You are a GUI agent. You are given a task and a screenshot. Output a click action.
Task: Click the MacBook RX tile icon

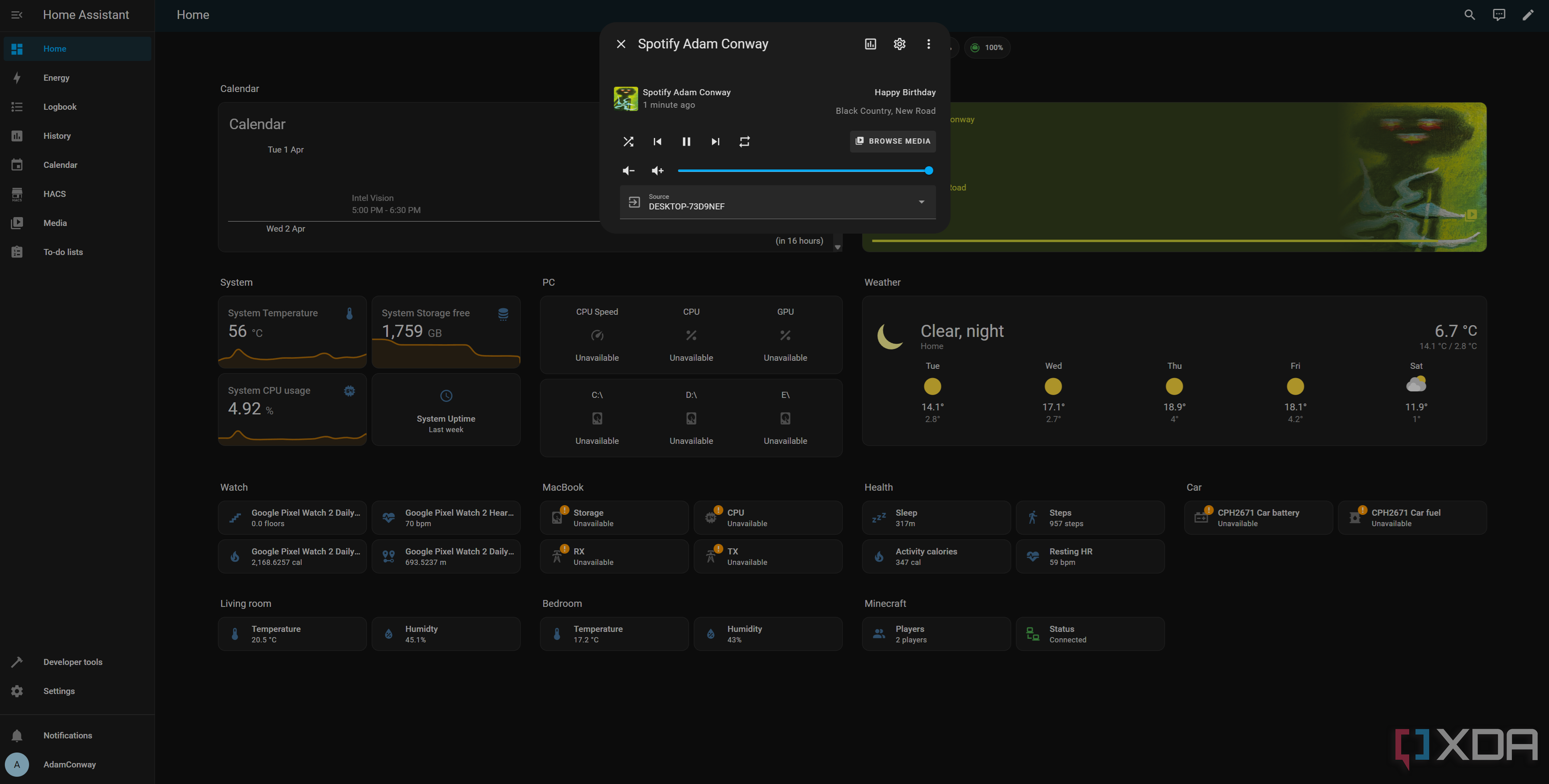(x=557, y=556)
